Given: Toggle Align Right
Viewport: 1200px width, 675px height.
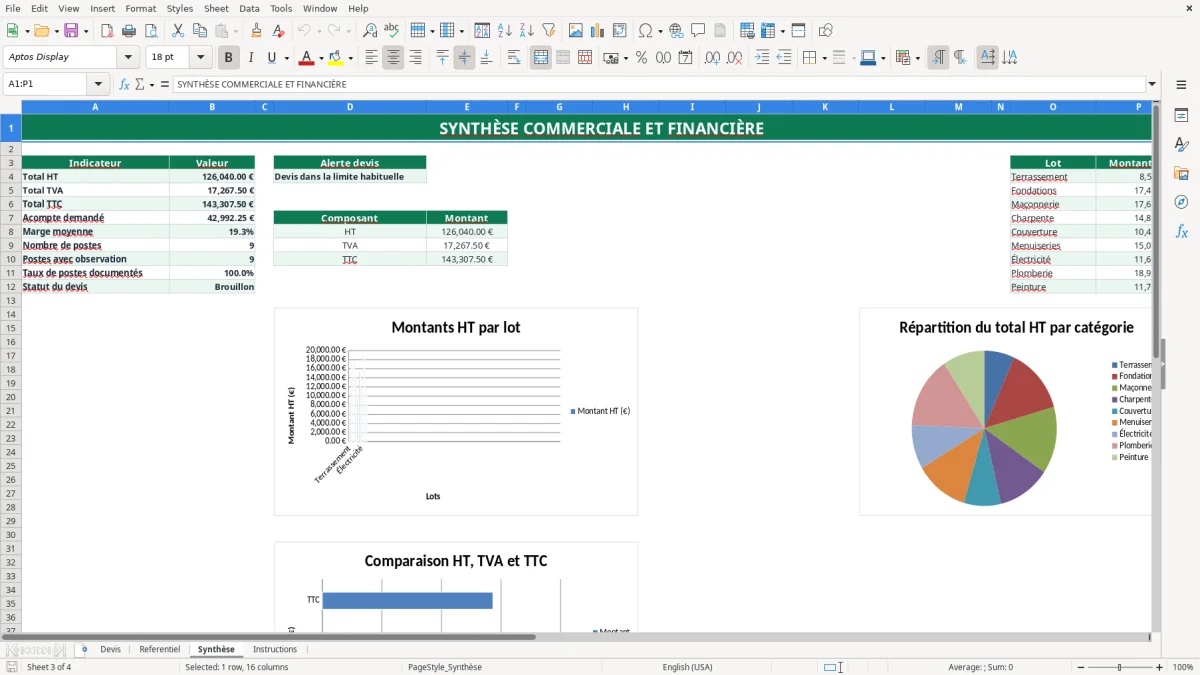Looking at the screenshot, I should tap(415, 58).
